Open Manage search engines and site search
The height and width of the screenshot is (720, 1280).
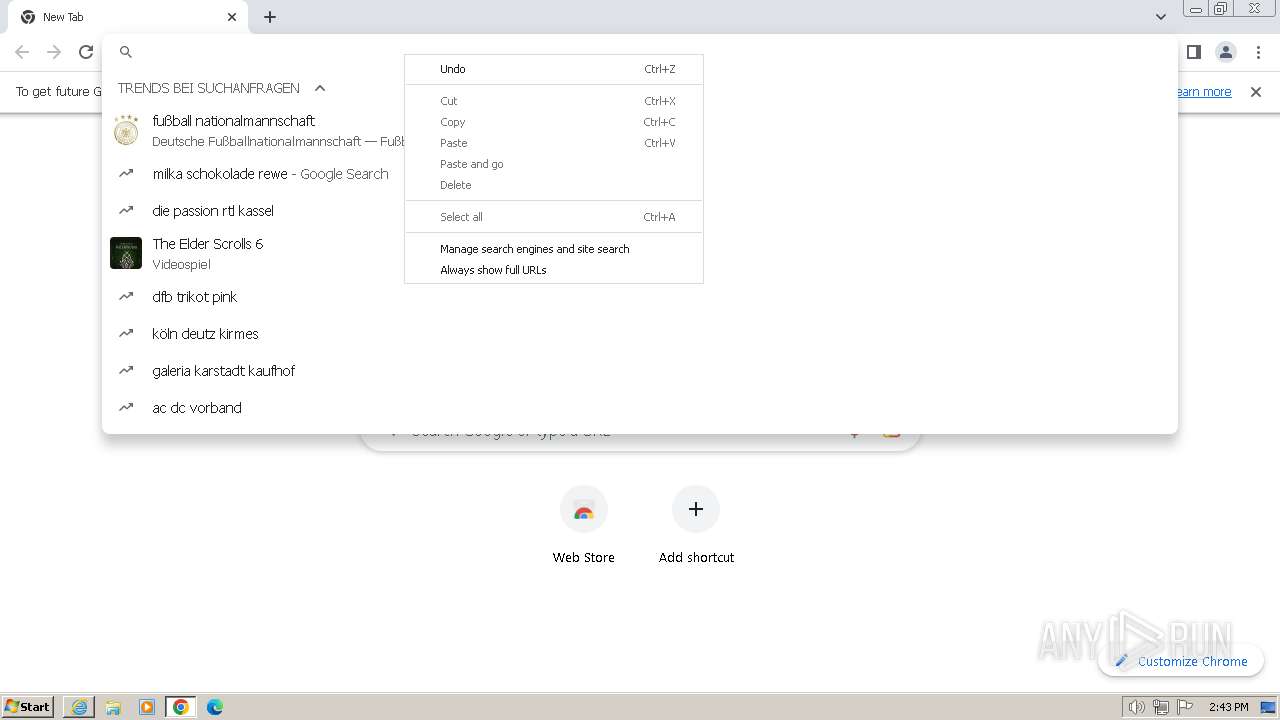pyautogui.click(x=554, y=249)
